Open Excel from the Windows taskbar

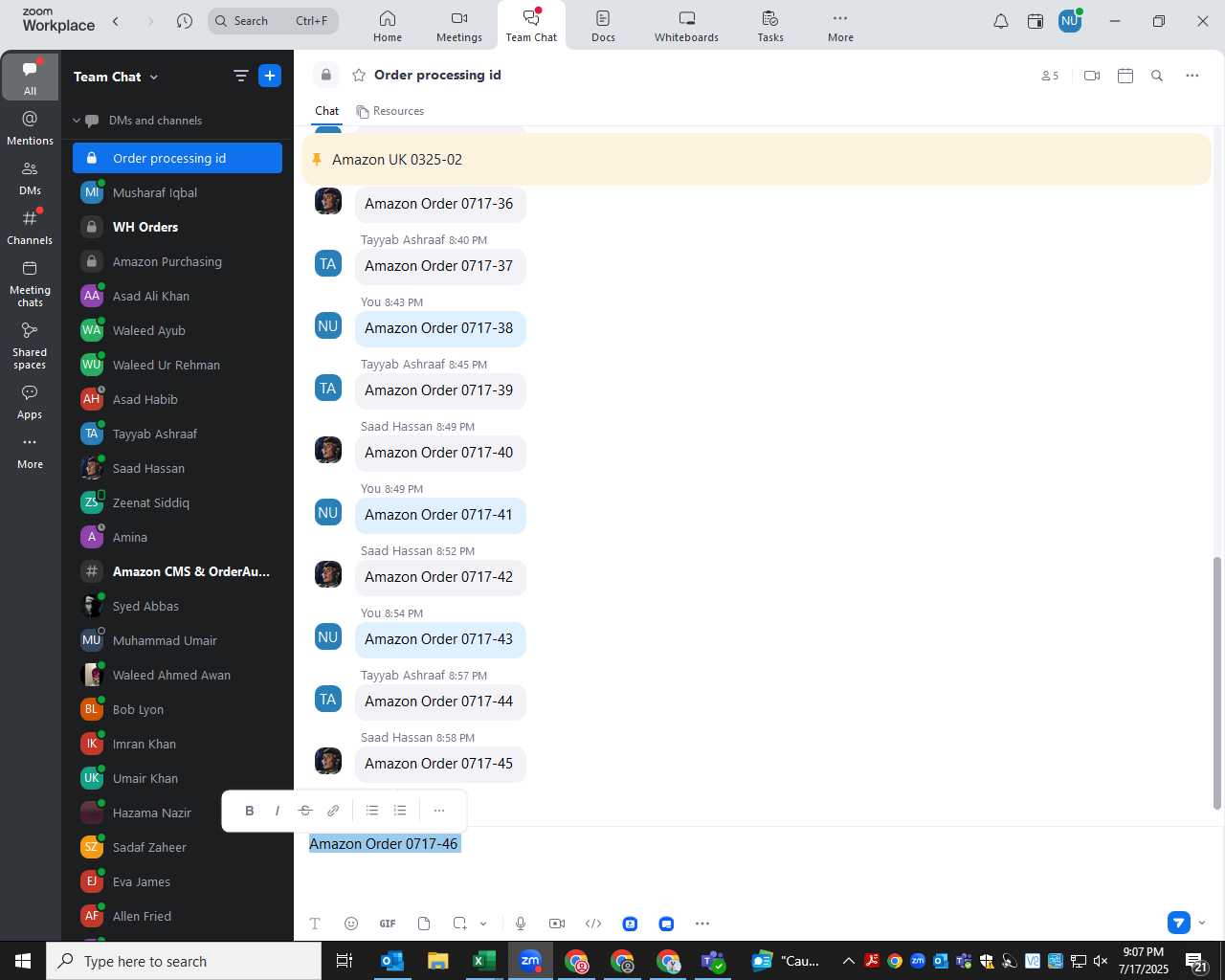click(x=484, y=961)
